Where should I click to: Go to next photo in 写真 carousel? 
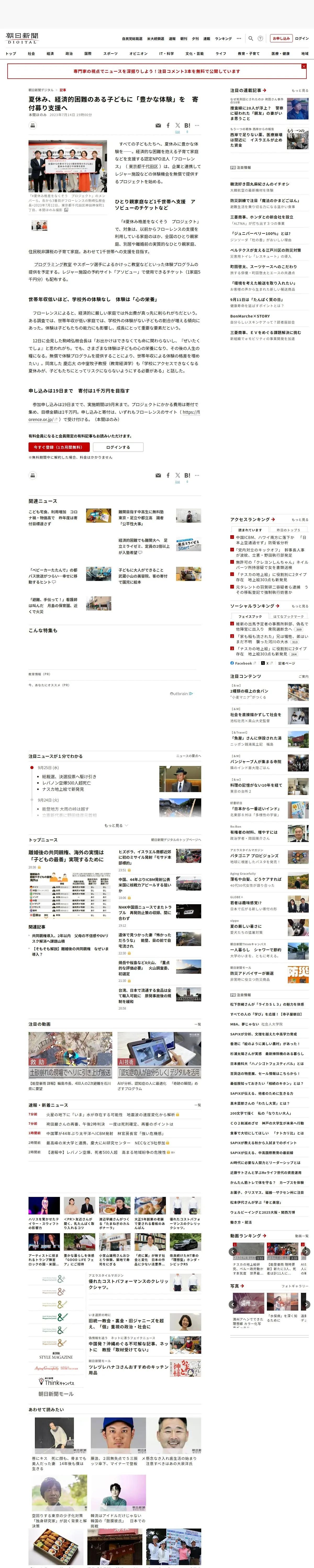click(306, 1304)
